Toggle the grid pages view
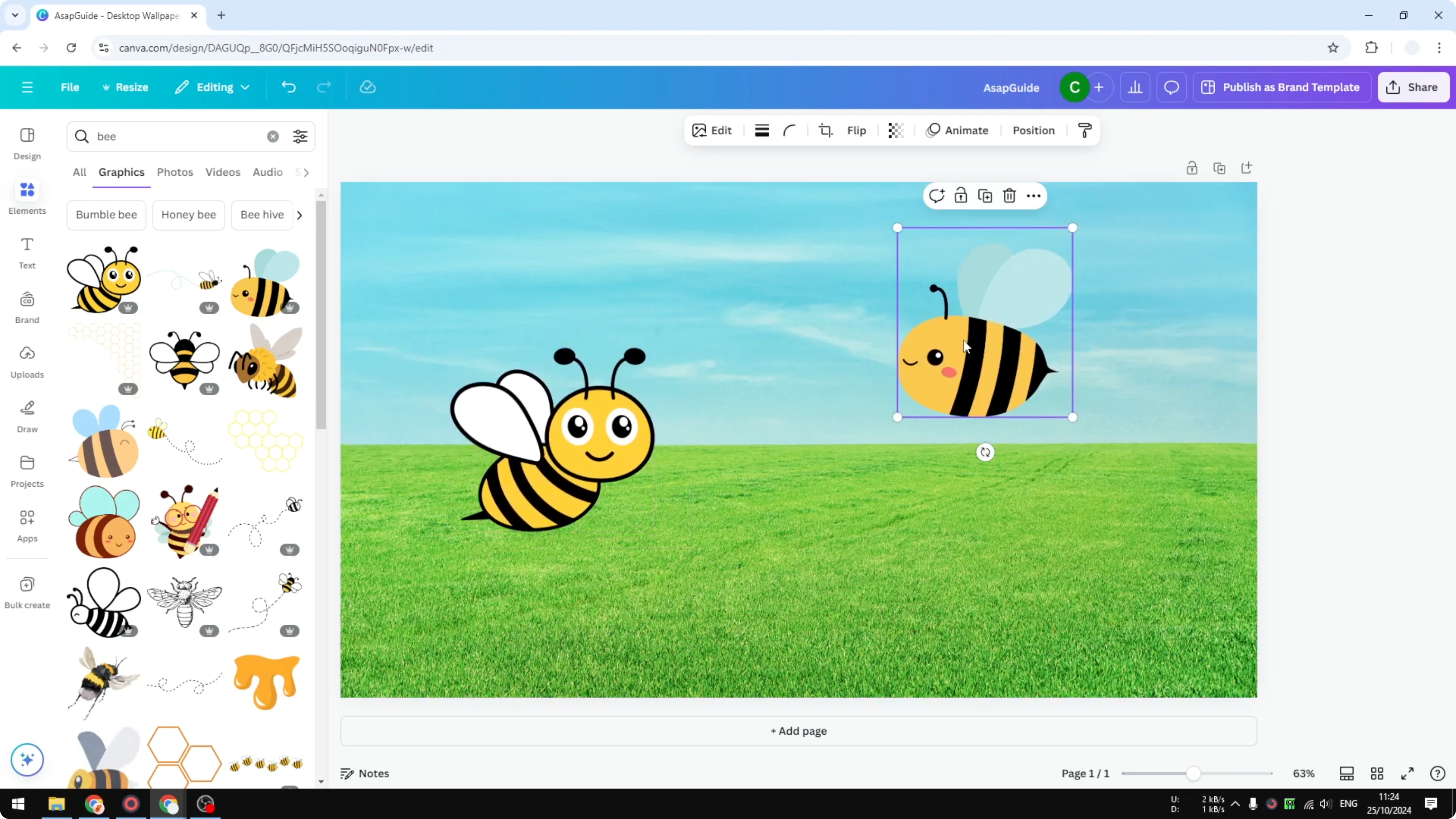 pos(1377,774)
